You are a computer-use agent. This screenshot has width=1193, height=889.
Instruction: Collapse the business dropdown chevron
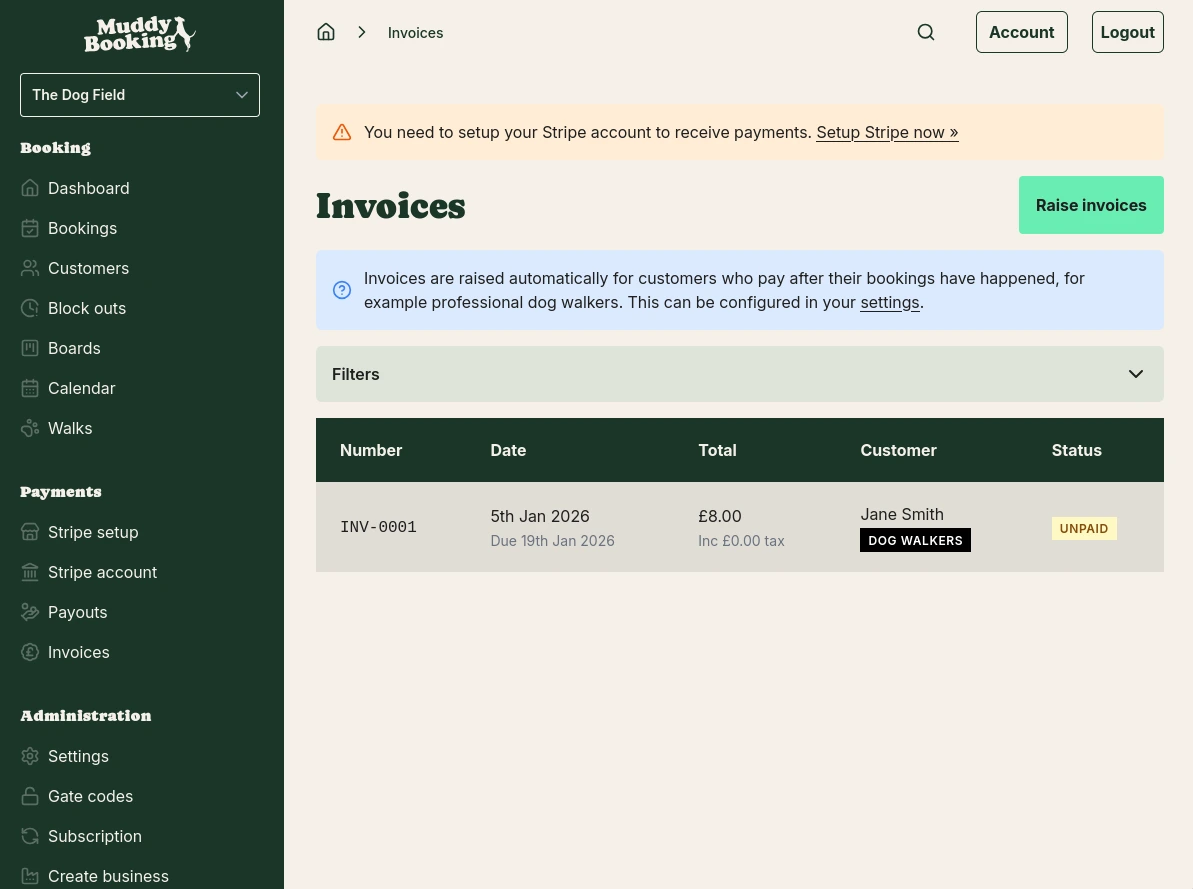click(x=242, y=95)
